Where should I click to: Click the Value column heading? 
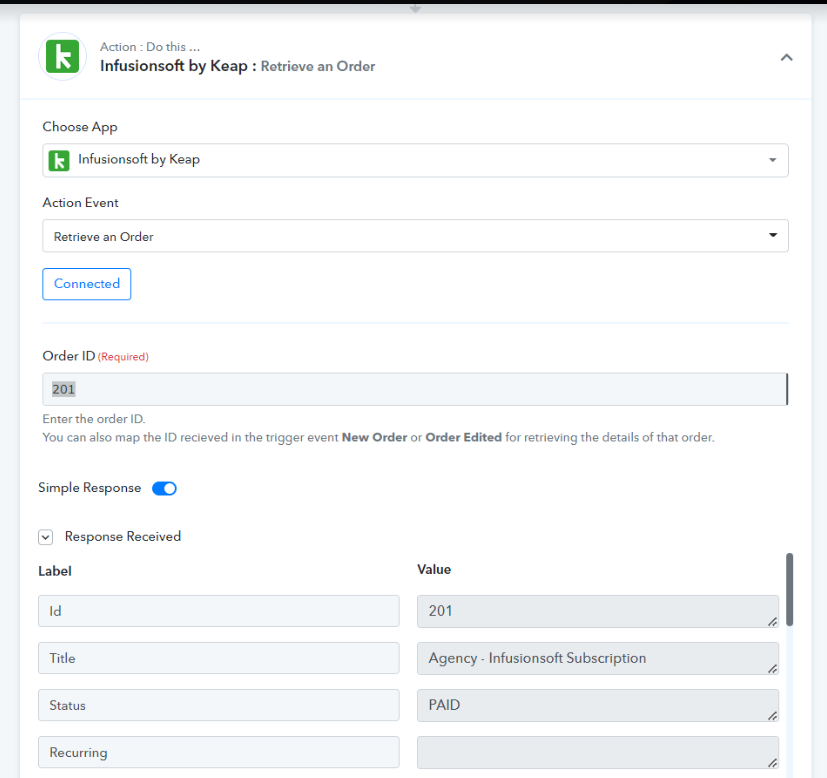(434, 570)
